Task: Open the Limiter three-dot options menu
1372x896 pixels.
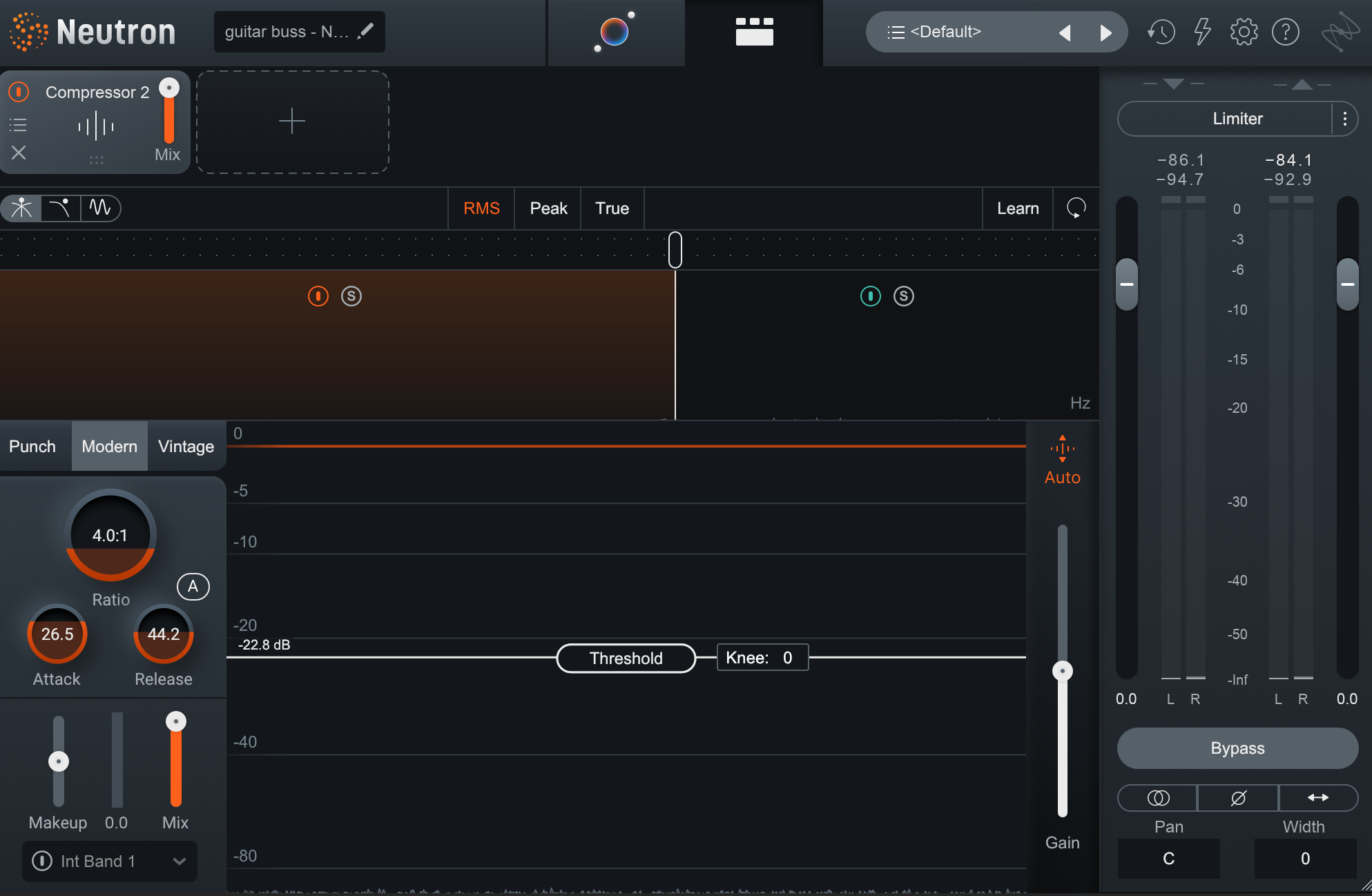Action: (1345, 119)
